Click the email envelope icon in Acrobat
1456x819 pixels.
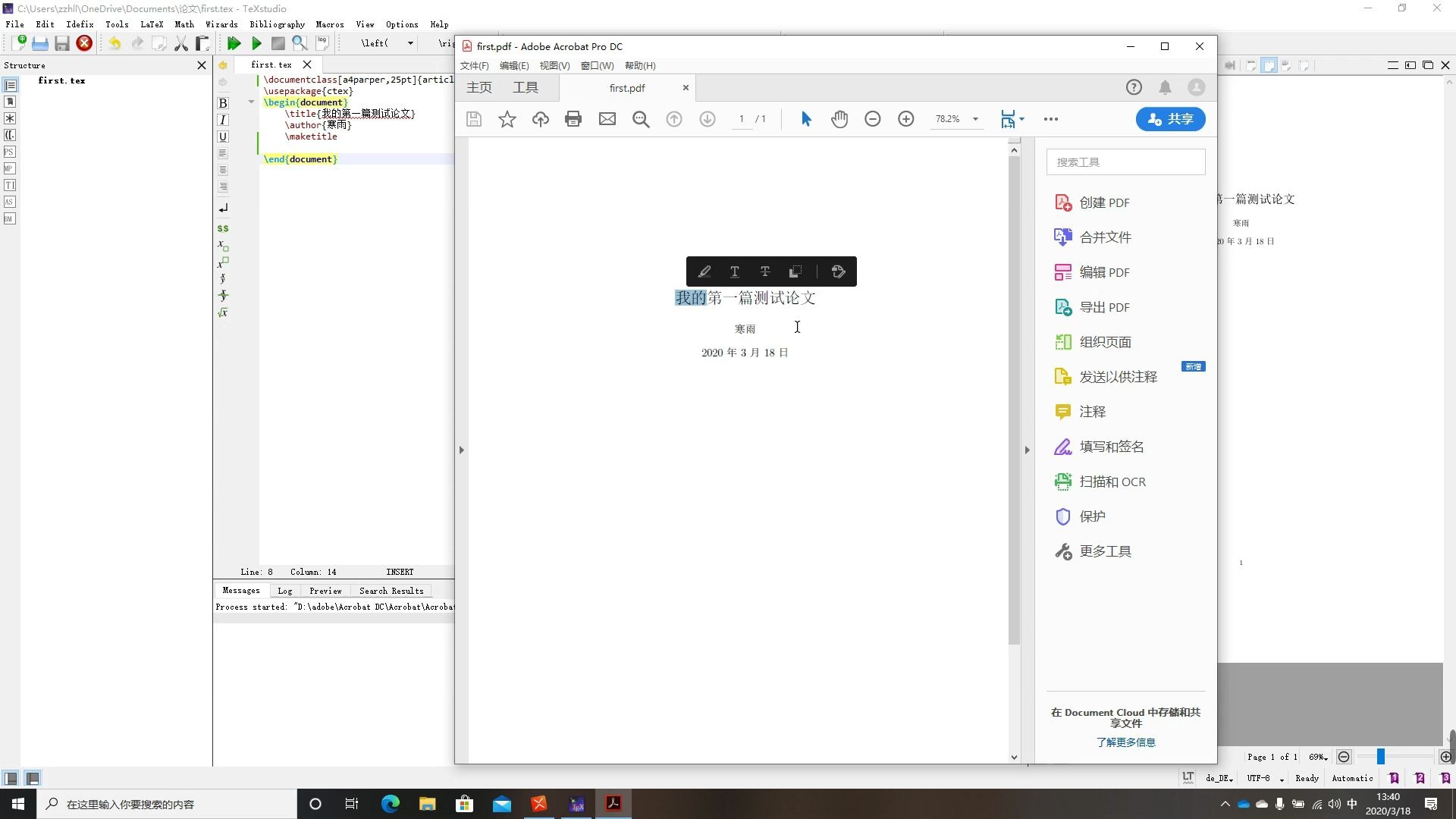(x=607, y=119)
